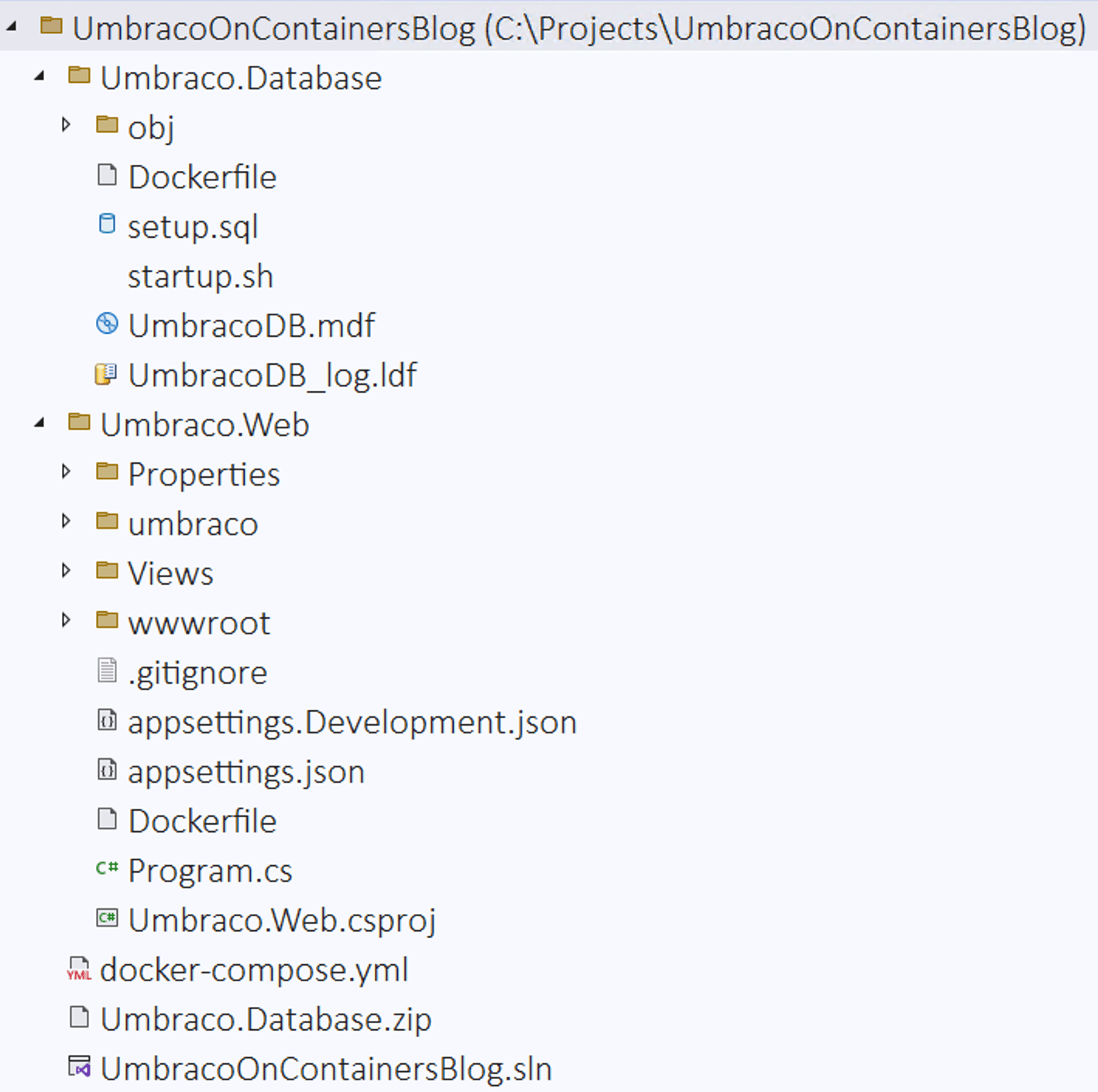Select the Dockerfile under Umbraco.Web
The height and width of the screenshot is (1092, 1098).
(x=202, y=821)
